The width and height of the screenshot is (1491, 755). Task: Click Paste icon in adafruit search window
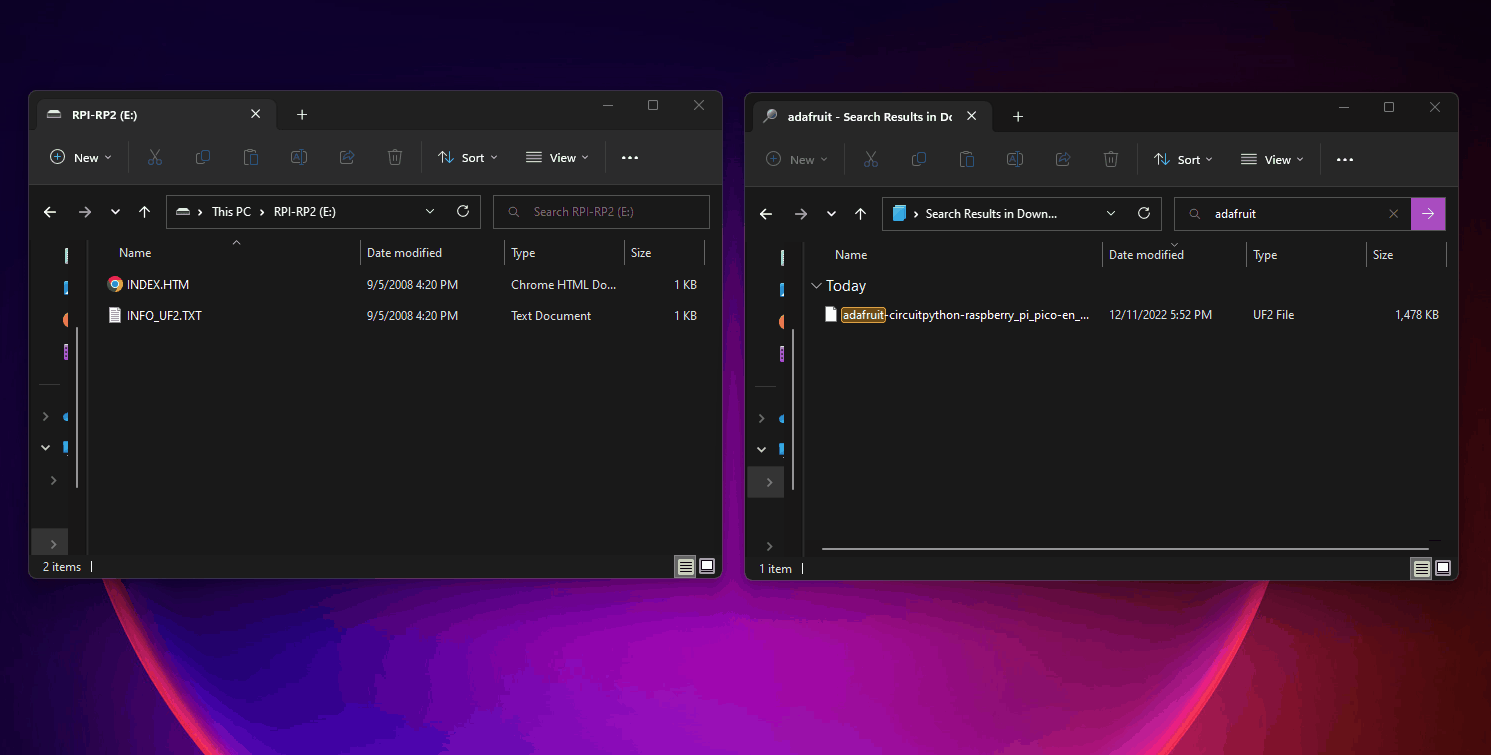(967, 159)
